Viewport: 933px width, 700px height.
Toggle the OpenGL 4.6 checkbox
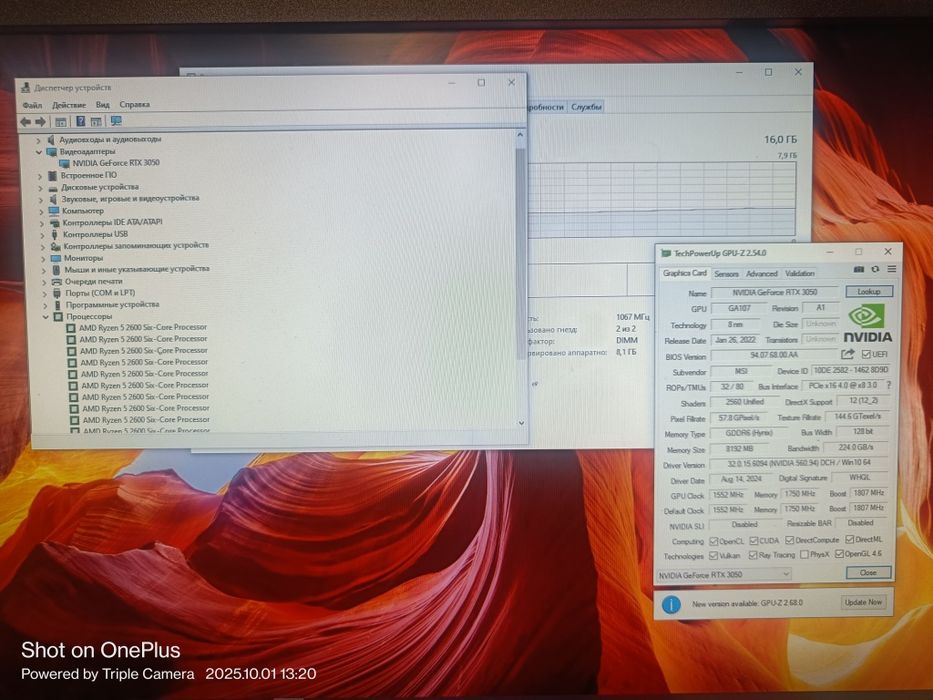[x=839, y=554]
